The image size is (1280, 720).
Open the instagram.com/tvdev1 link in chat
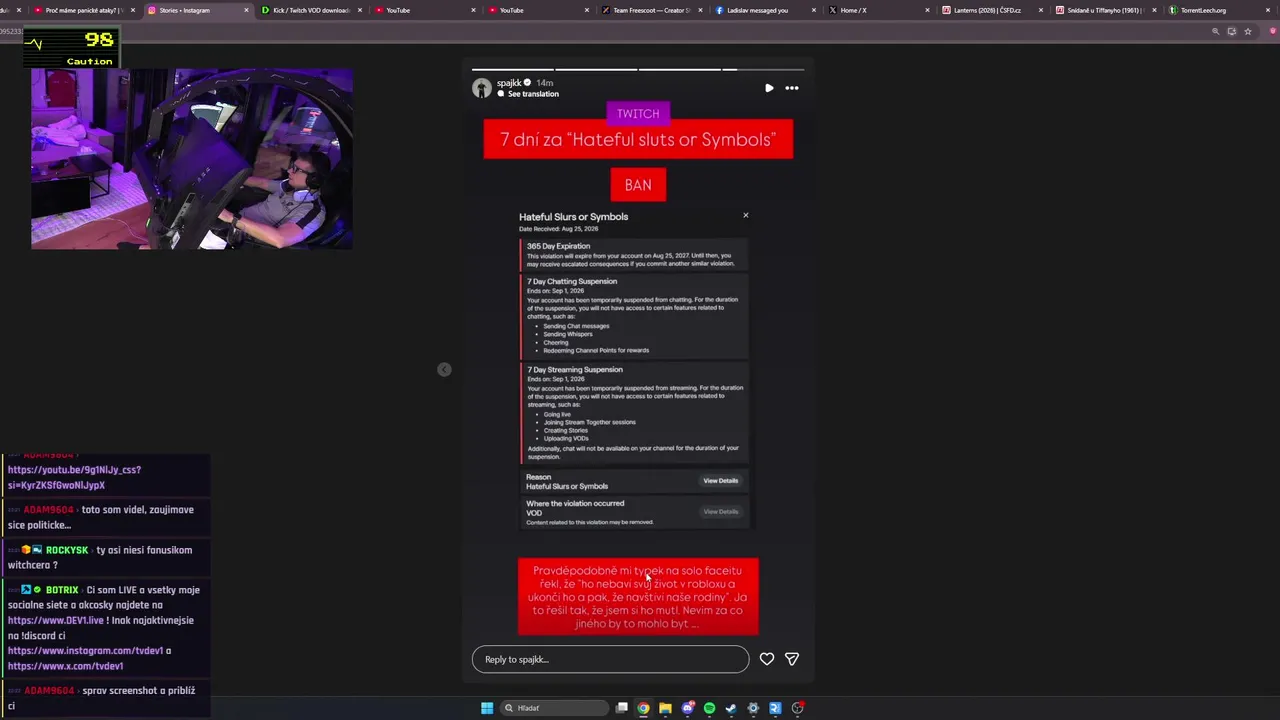tap(85, 651)
